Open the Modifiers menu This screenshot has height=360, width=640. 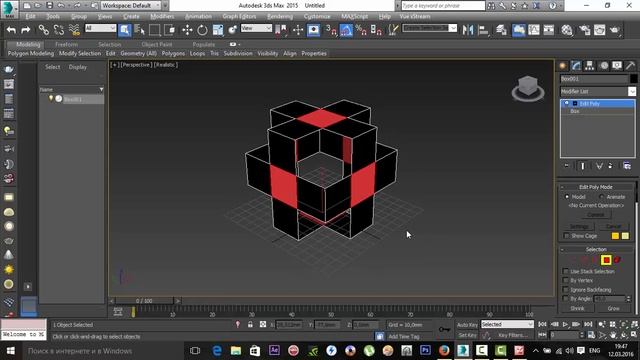pyautogui.click(x=162, y=16)
